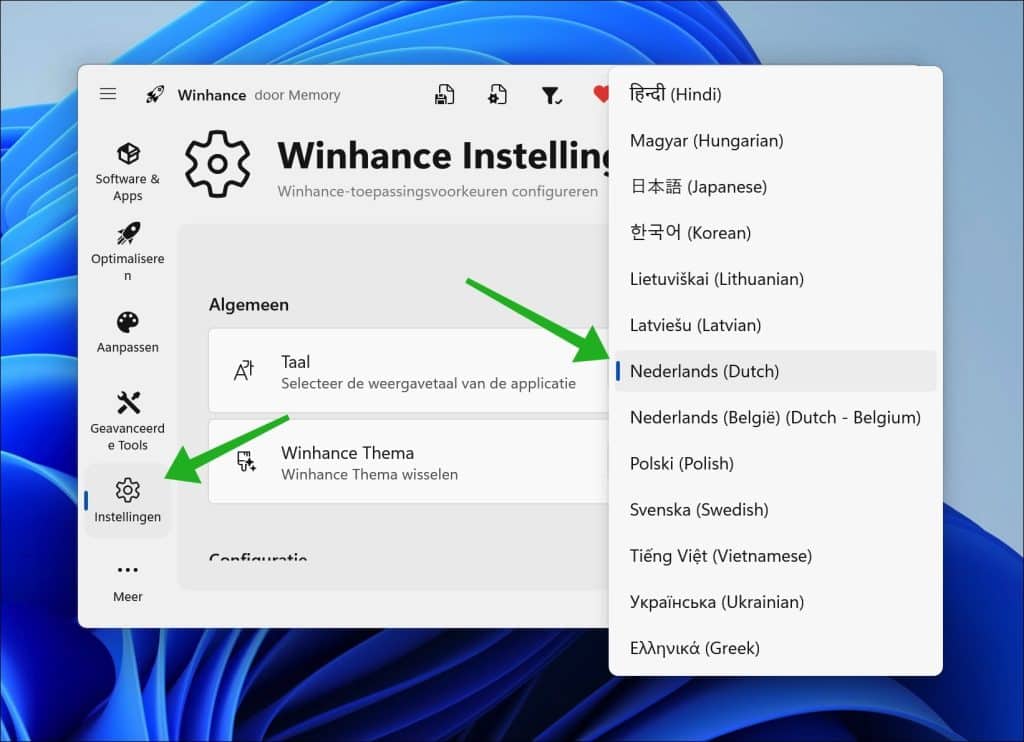
Task: Select Nederlands (Dutch)
Action: 775,371
